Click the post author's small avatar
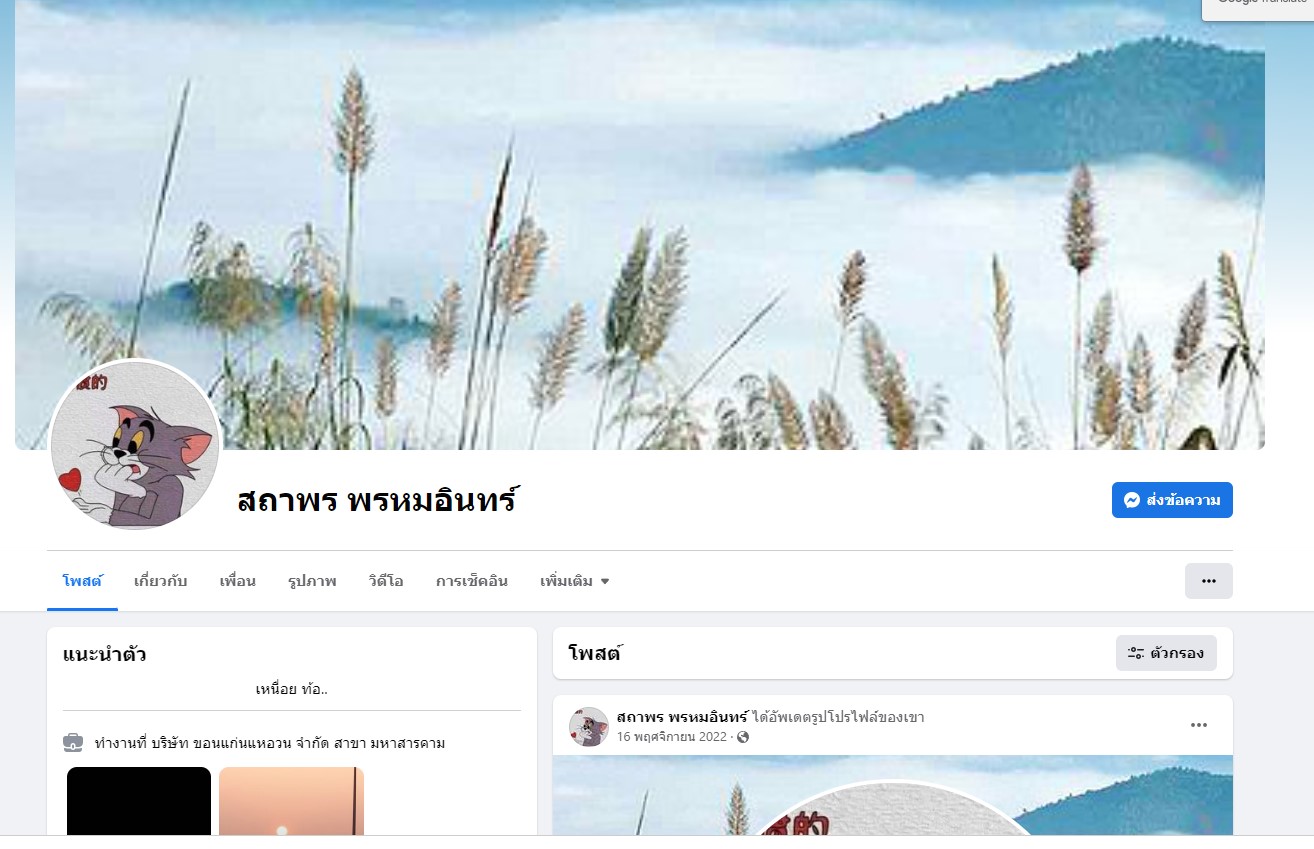This screenshot has width=1314, height=849. pos(589,727)
